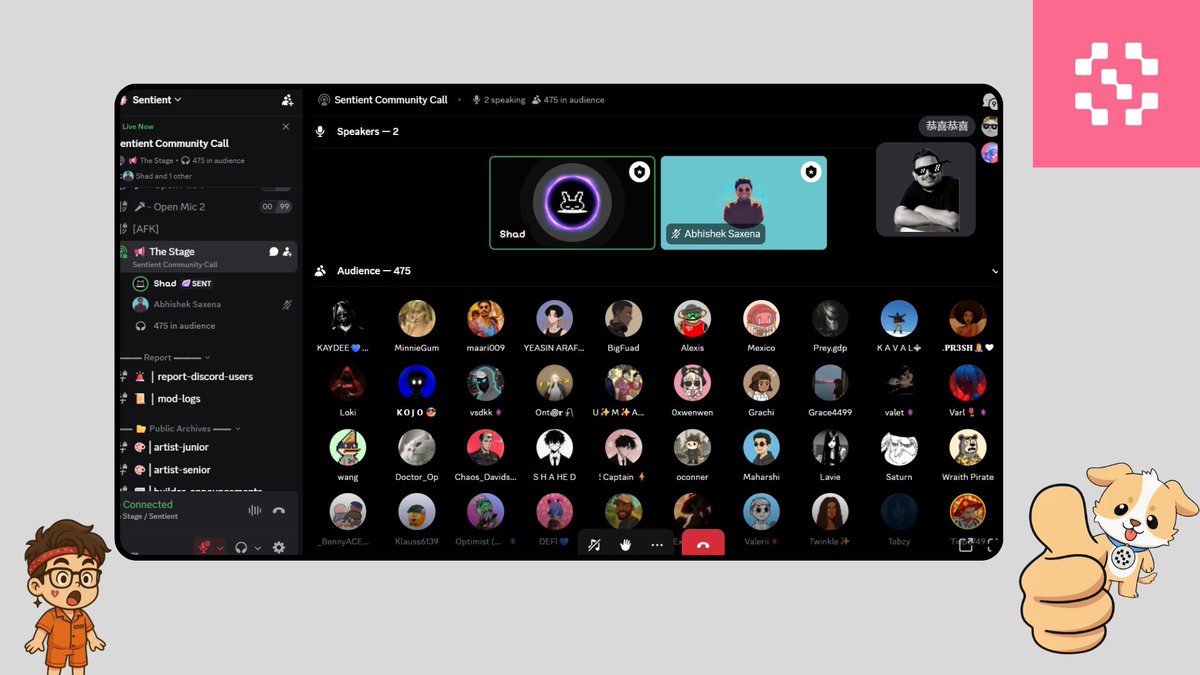Toggle the red muted microphone in user panel
This screenshot has height=675, width=1200.
point(206,547)
